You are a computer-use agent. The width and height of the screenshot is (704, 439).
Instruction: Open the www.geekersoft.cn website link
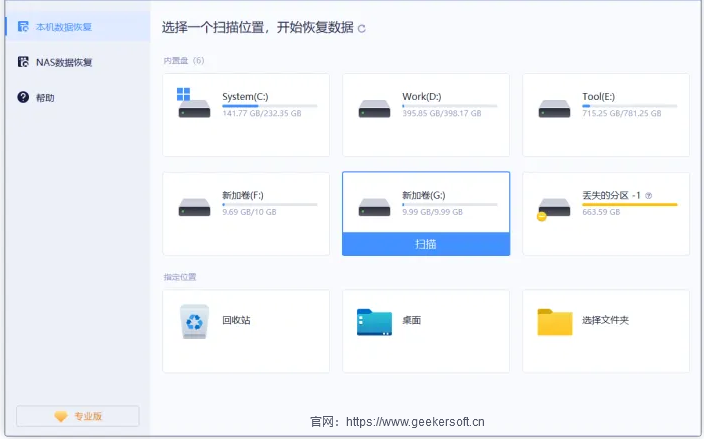(415, 422)
